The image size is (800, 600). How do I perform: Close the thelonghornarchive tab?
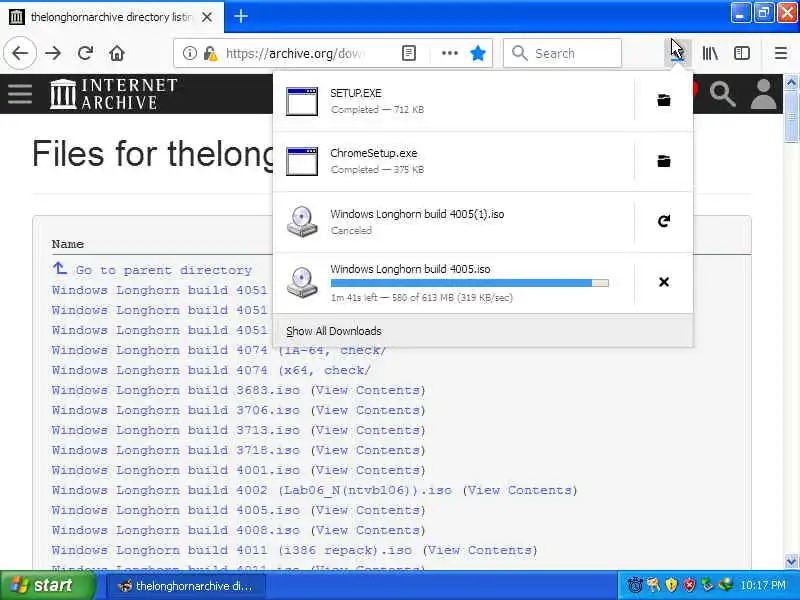tap(207, 17)
